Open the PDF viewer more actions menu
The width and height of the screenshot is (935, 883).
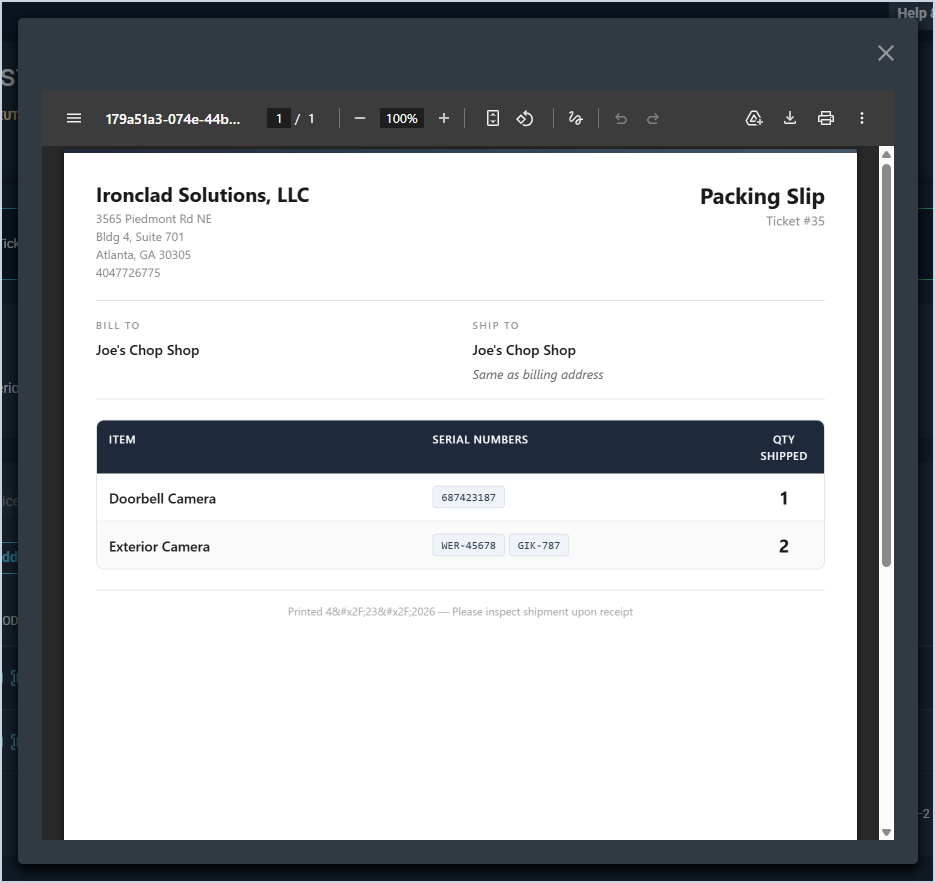[x=862, y=118]
